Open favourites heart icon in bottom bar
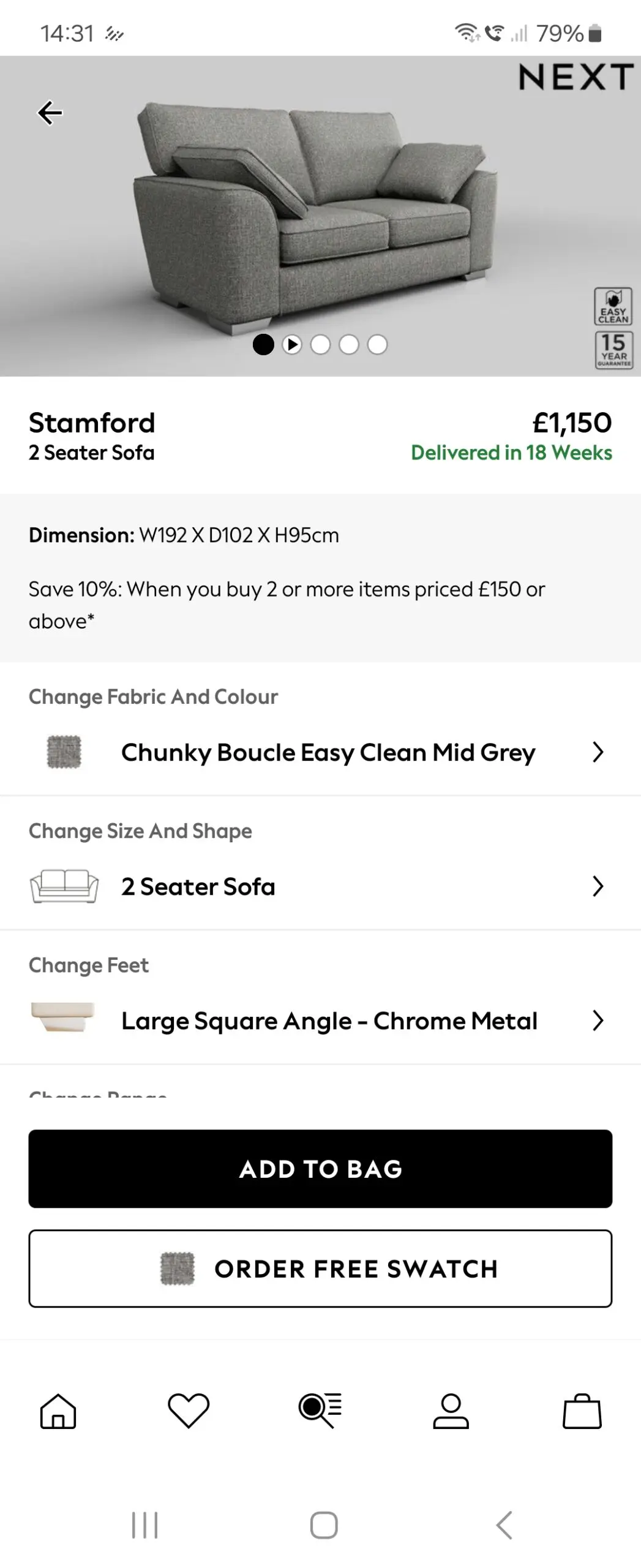The image size is (641, 1568). point(189,1411)
